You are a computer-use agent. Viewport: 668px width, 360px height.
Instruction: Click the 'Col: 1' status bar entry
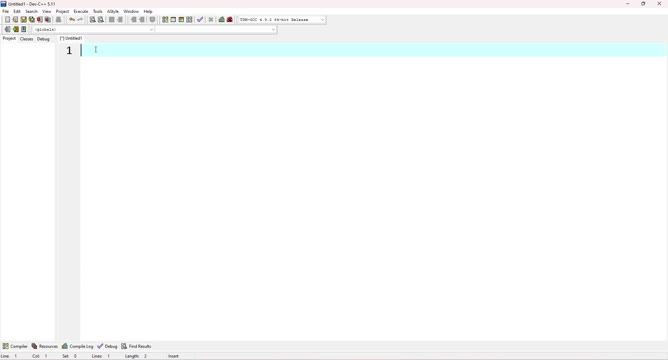tap(40, 356)
